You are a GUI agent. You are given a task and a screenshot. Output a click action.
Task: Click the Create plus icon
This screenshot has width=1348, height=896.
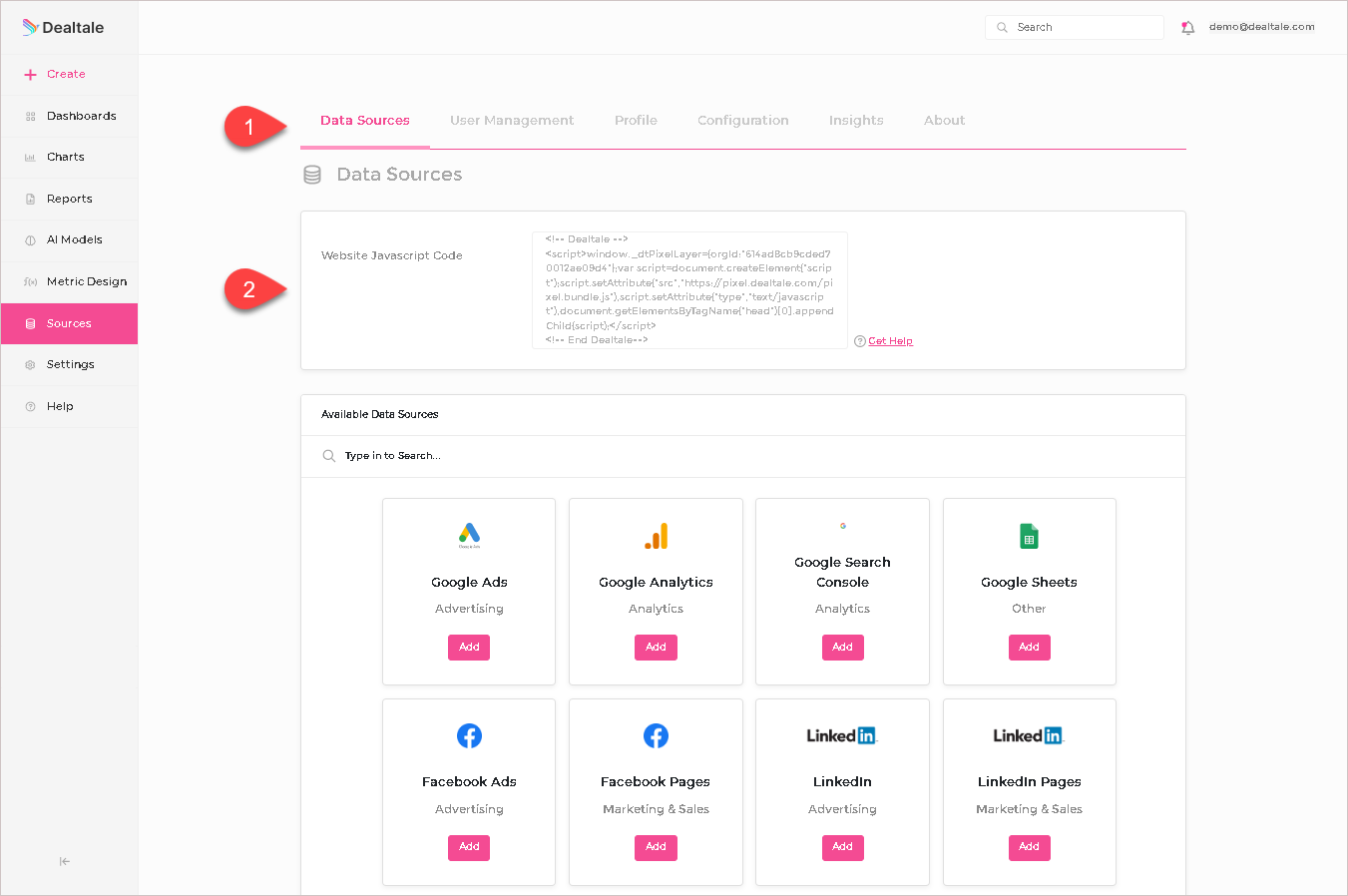(x=30, y=75)
